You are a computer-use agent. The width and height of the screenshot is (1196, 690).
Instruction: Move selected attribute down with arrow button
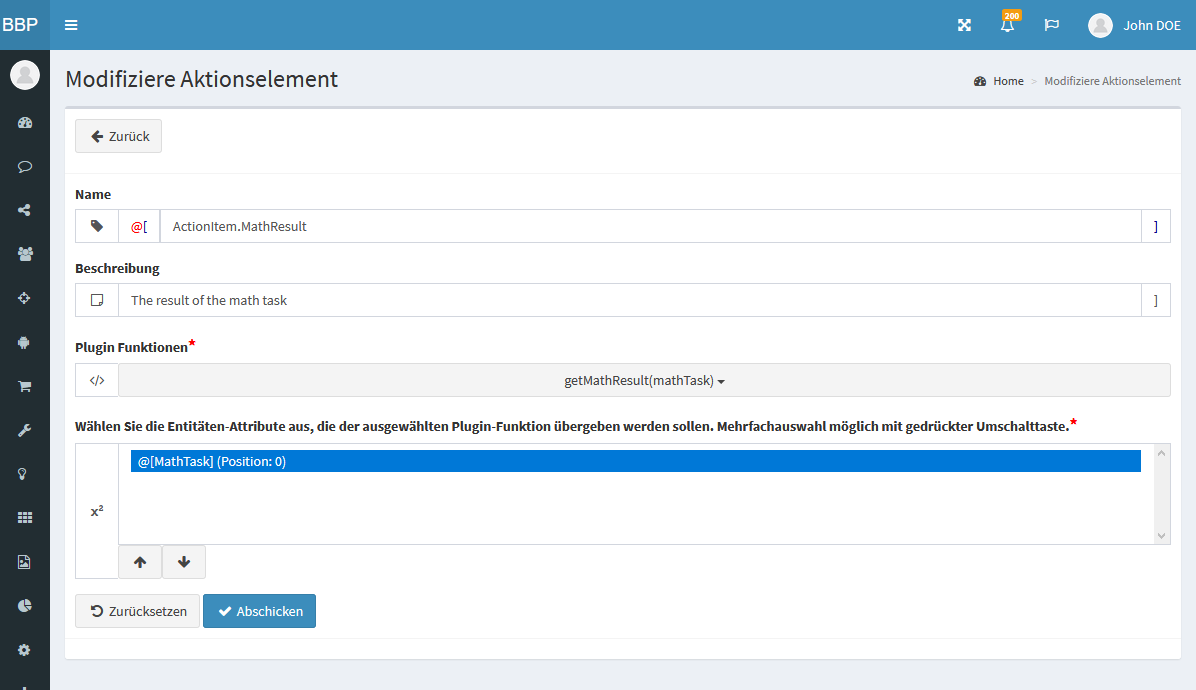[184, 562]
